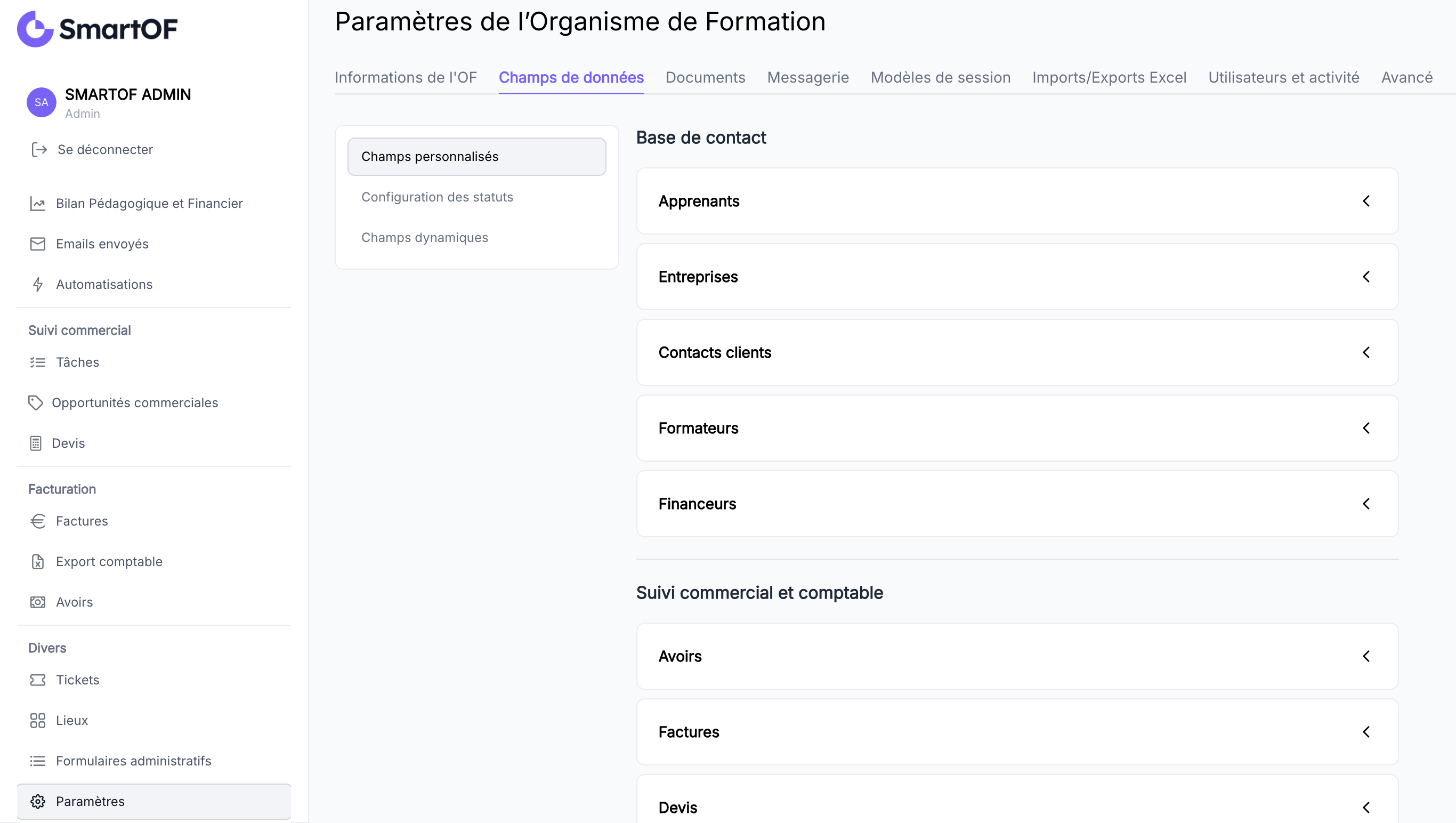The height and width of the screenshot is (823, 1456).
Task: Click the Avoirs banknote icon in sidebar
Action: pos(37,602)
